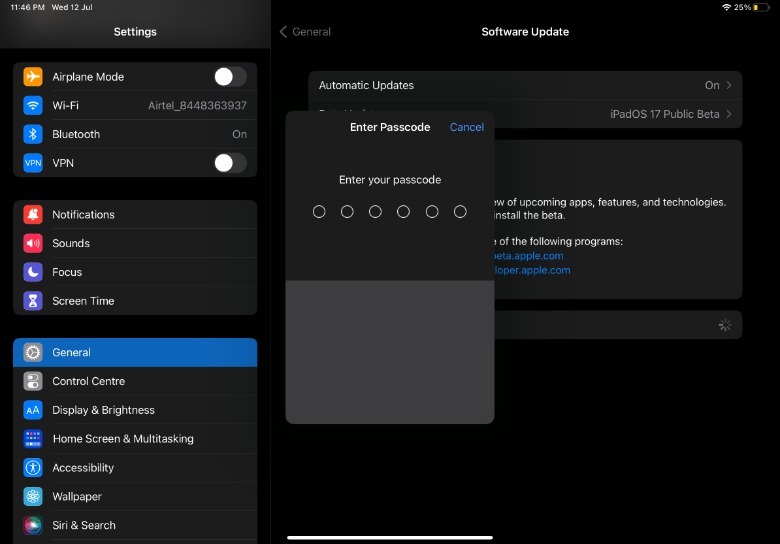The width and height of the screenshot is (780, 544).
Task: Open the Focus settings row
Action: pos(135,272)
